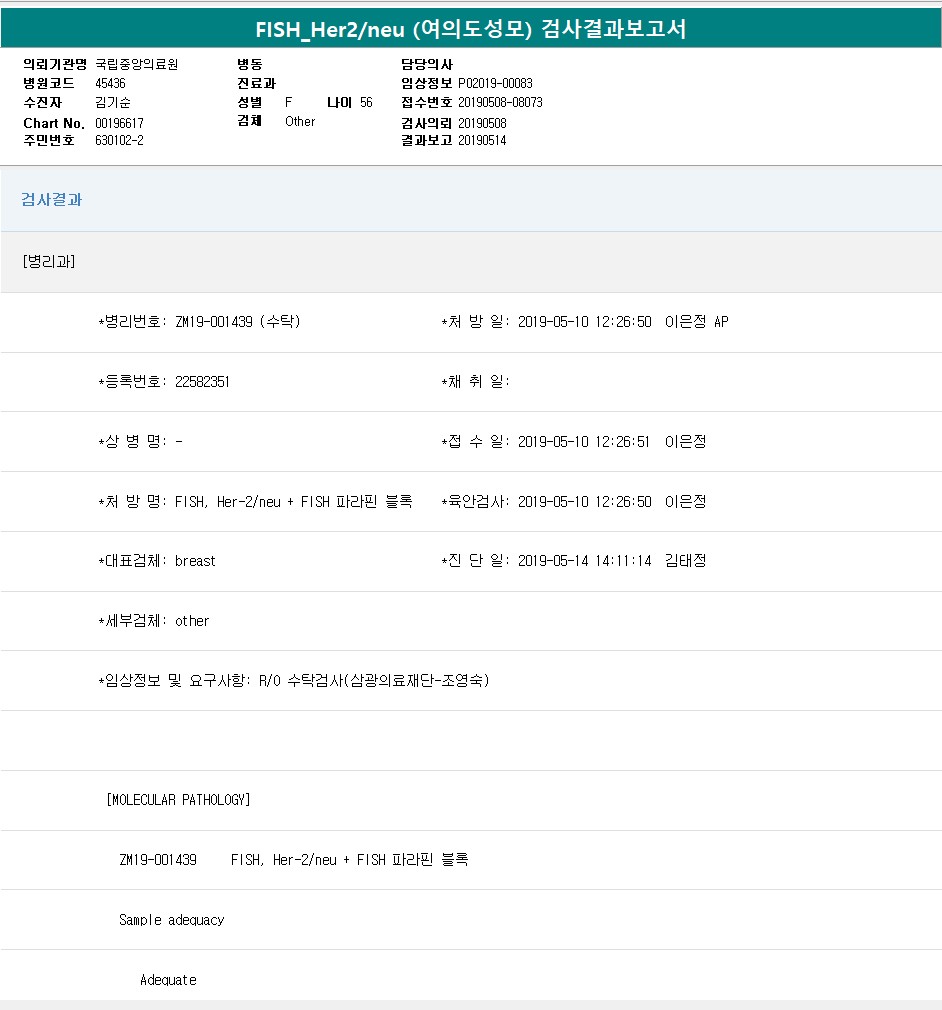942x1010 pixels.
Task: Click the '*처 방 명' row with FISH, Her-2/neu
Action: point(255,501)
